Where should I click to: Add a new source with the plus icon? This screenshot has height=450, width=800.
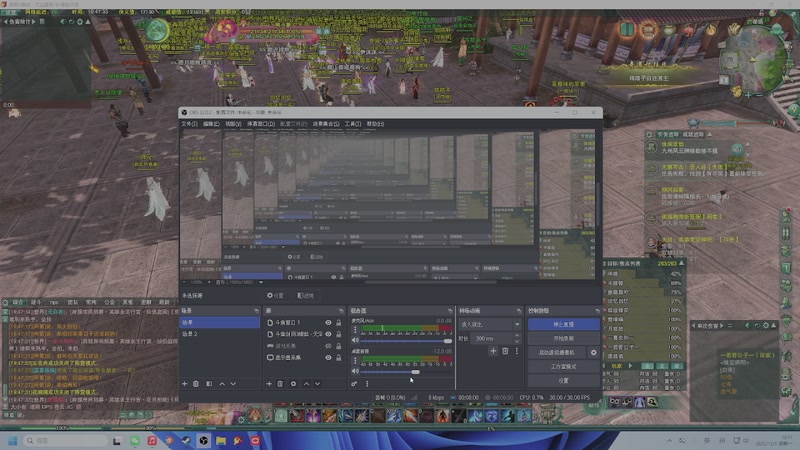[x=269, y=384]
